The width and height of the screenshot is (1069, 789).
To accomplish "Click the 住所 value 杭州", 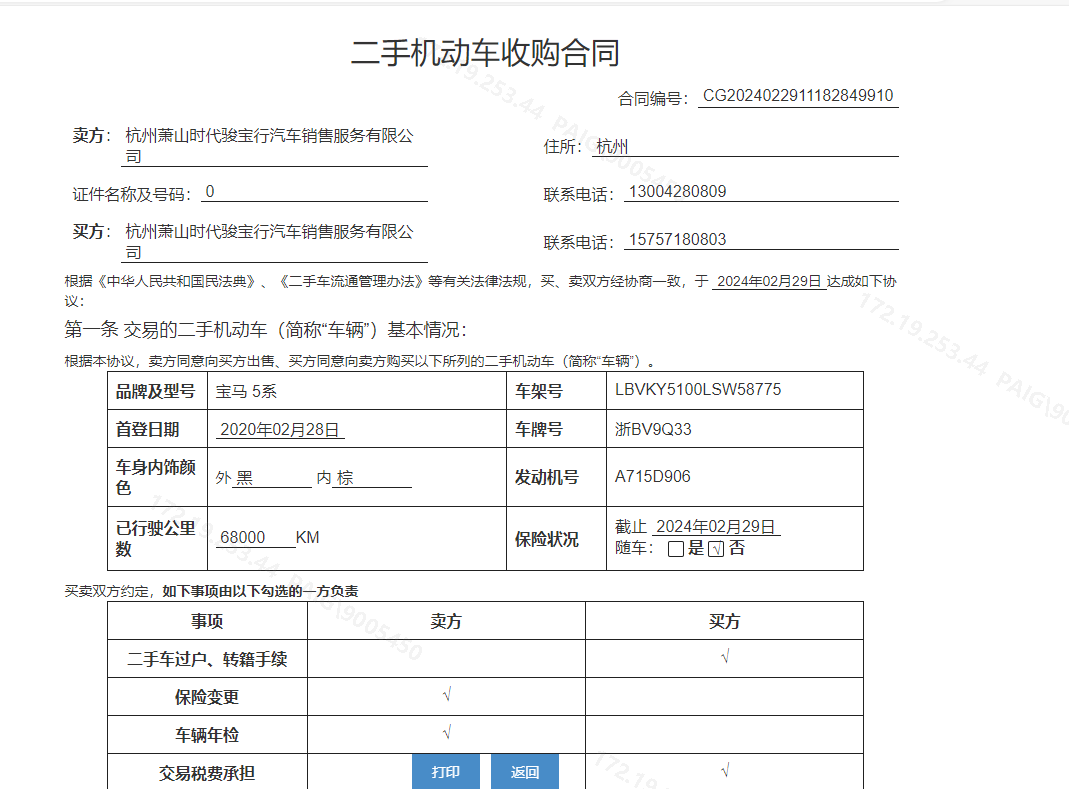I will (612, 147).
